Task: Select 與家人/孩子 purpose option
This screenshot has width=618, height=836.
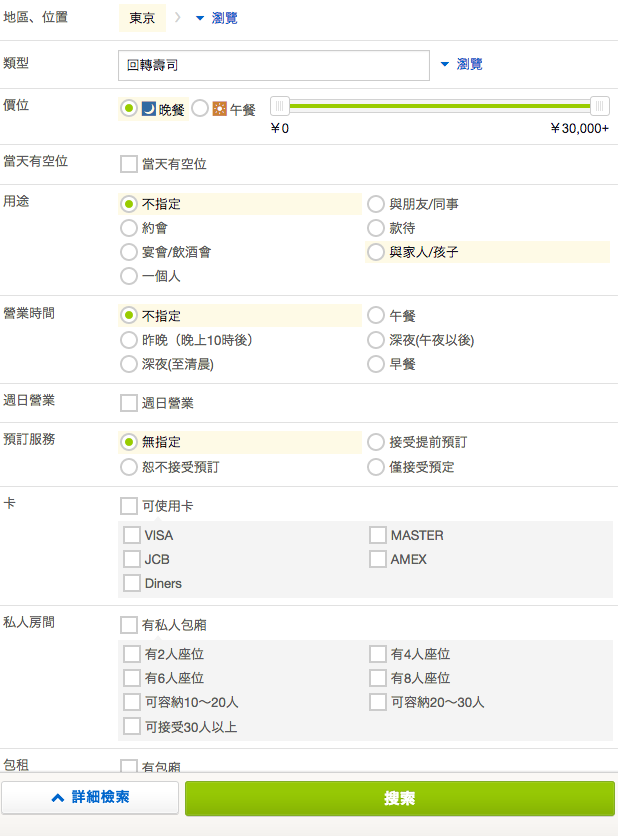Action: tap(376, 252)
